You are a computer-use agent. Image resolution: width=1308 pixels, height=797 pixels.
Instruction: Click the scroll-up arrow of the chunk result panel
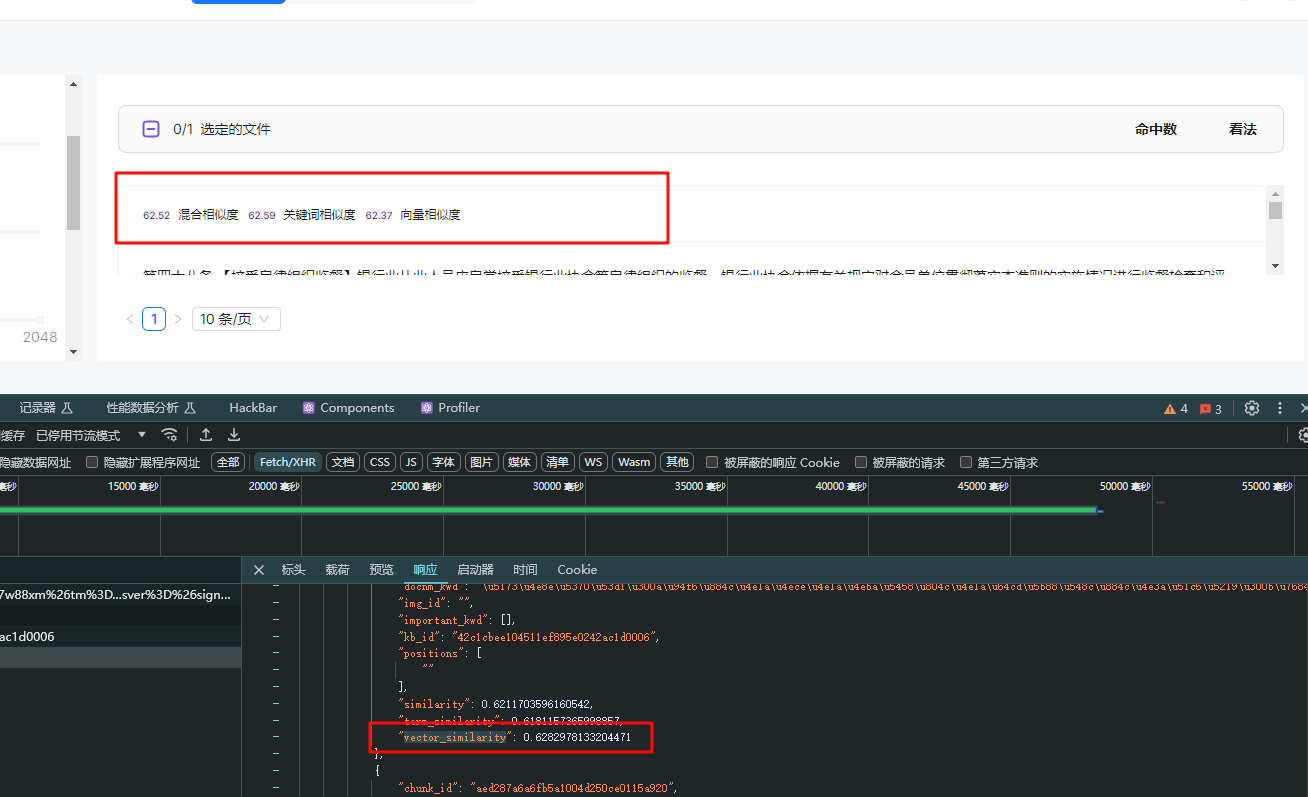[1275, 193]
